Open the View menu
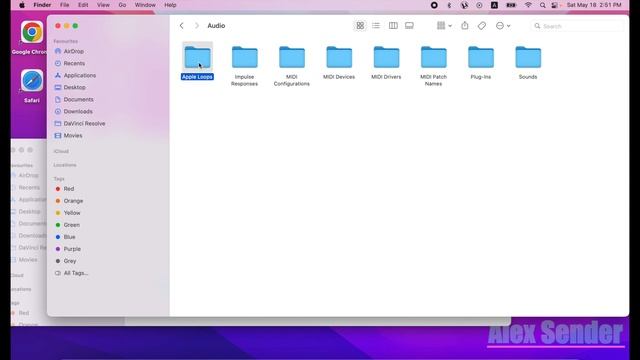Image resolution: width=640 pixels, height=360 pixels. click(x=103, y=5)
